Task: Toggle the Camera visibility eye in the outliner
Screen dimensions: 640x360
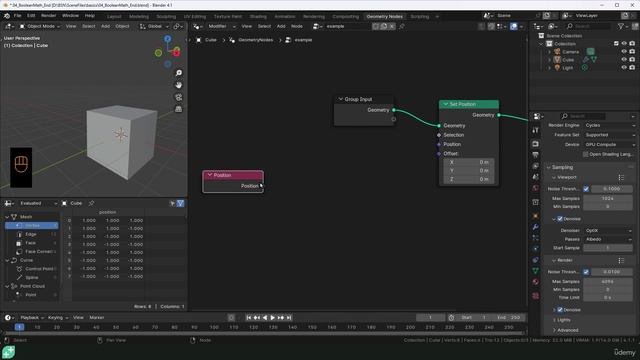Action: pos(624,51)
